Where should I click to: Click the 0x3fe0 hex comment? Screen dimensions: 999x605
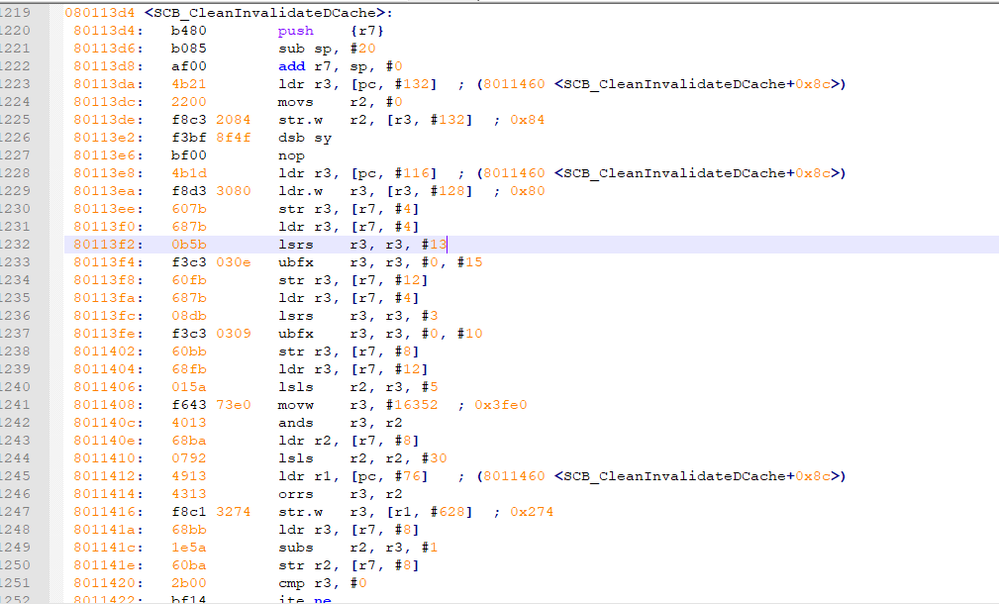pos(501,405)
